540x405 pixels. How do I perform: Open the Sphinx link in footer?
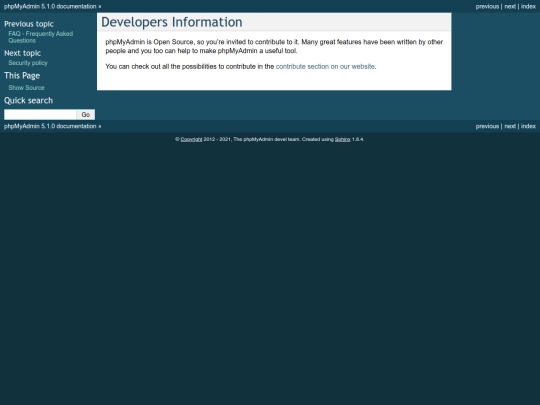pos(342,139)
